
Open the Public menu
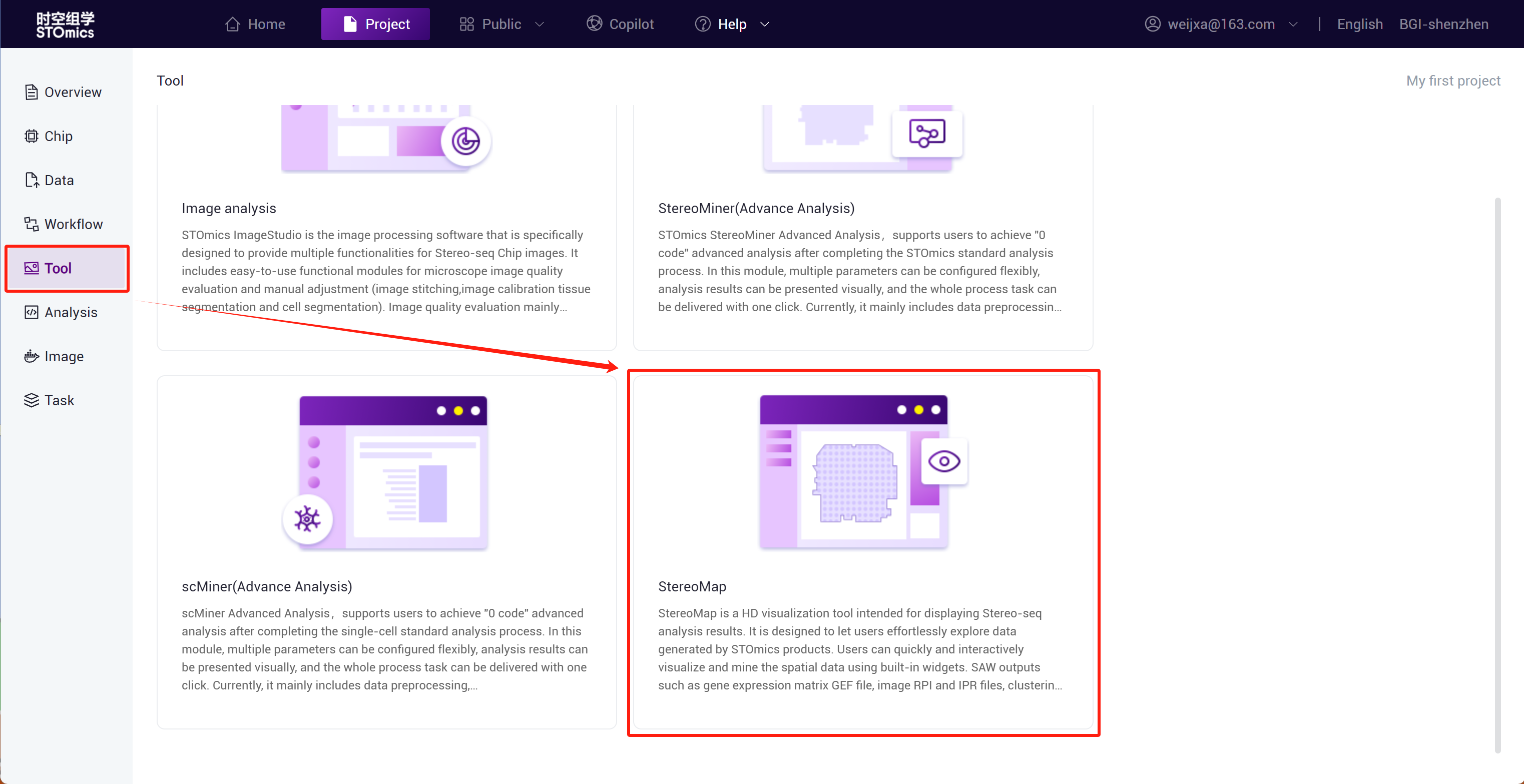(x=501, y=24)
